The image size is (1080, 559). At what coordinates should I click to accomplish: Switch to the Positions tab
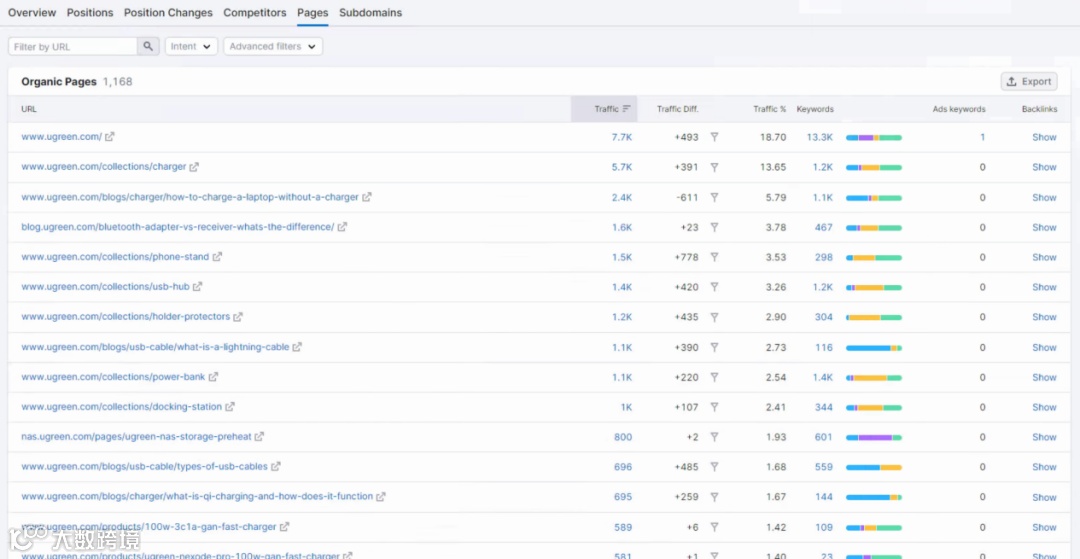90,12
